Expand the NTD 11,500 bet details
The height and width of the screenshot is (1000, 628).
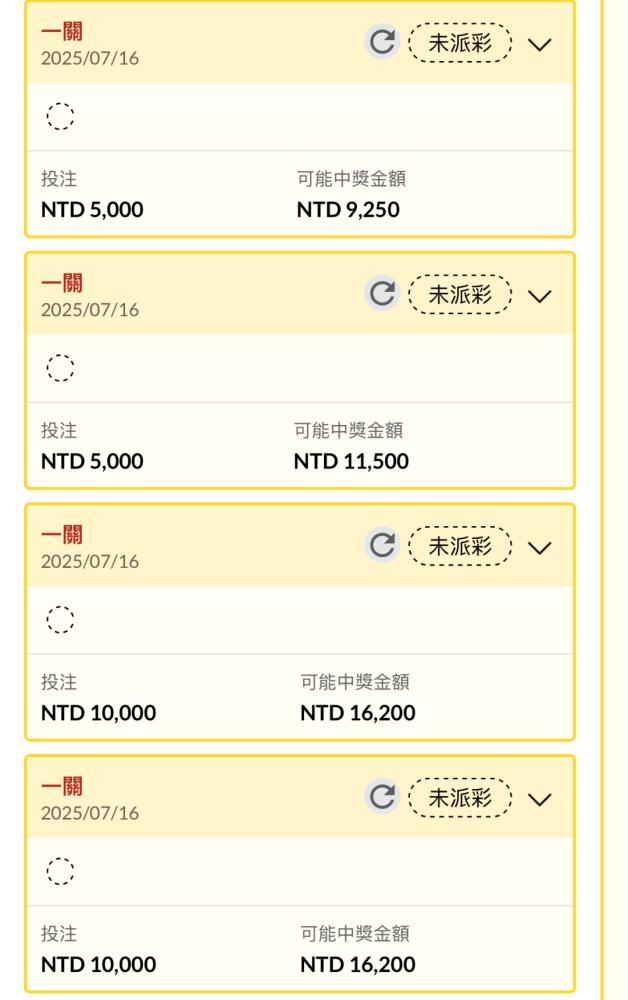click(x=540, y=296)
